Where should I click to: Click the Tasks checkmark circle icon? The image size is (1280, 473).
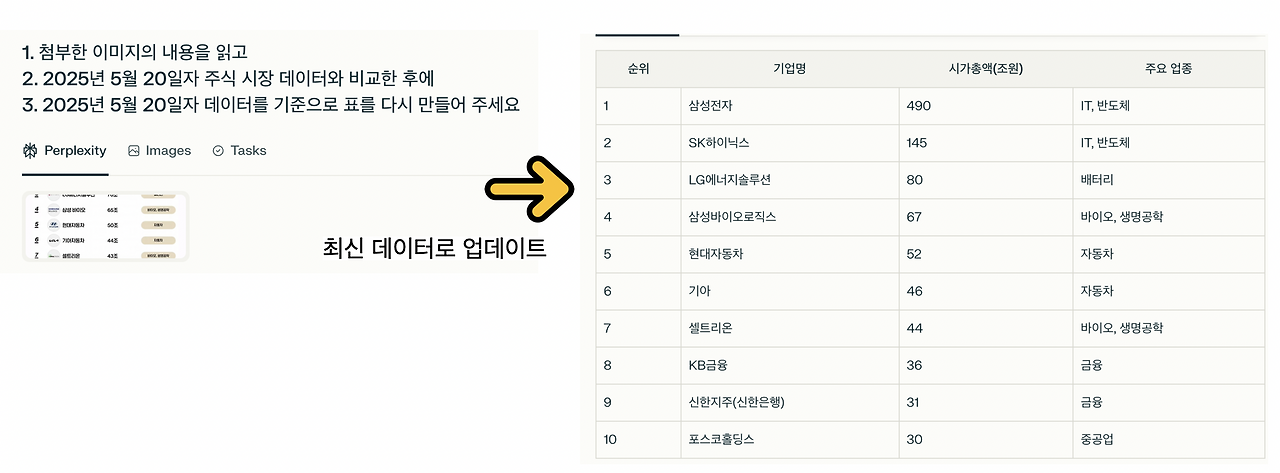click(218, 151)
